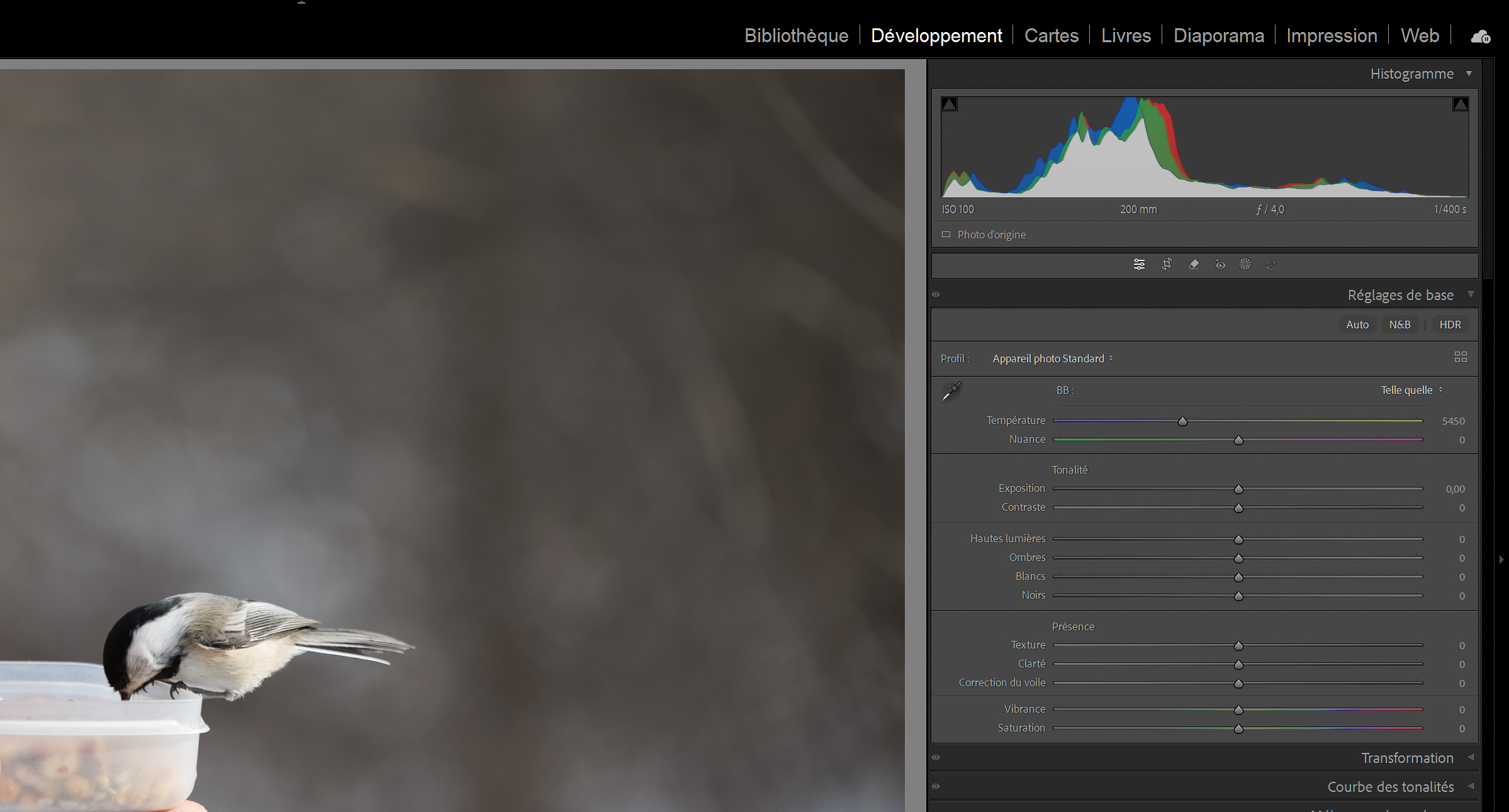Image resolution: width=1509 pixels, height=812 pixels.
Task: Click the shadow clipping indicator on the histogram
Action: 950,103
